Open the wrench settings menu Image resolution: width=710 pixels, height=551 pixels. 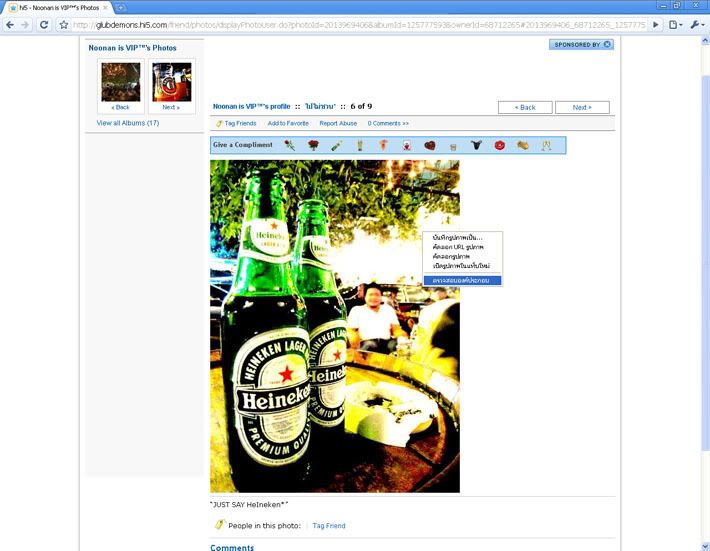696,25
